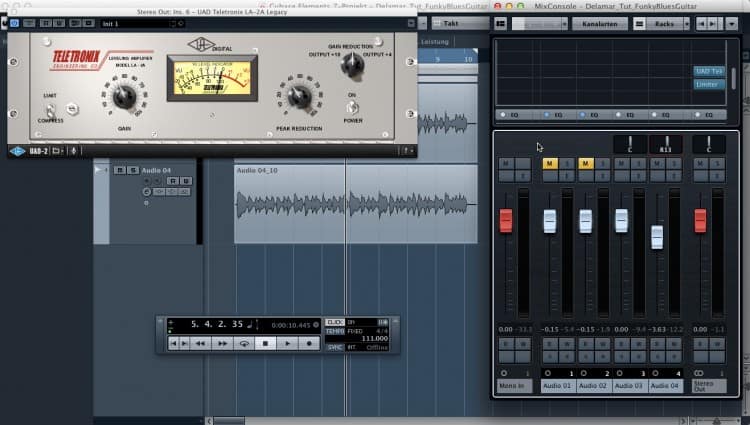
Task: Click the Kanalarten button
Action: click(x=597, y=23)
